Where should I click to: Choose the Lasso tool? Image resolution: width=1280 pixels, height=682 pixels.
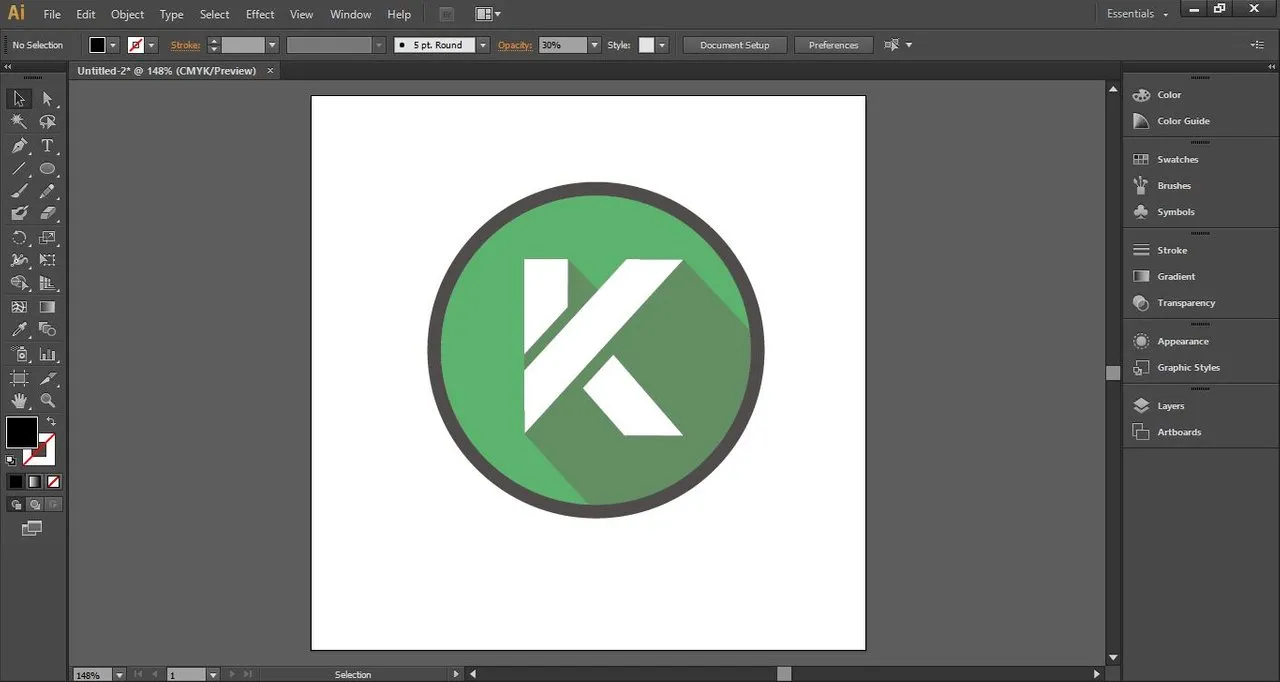point(47,122)
